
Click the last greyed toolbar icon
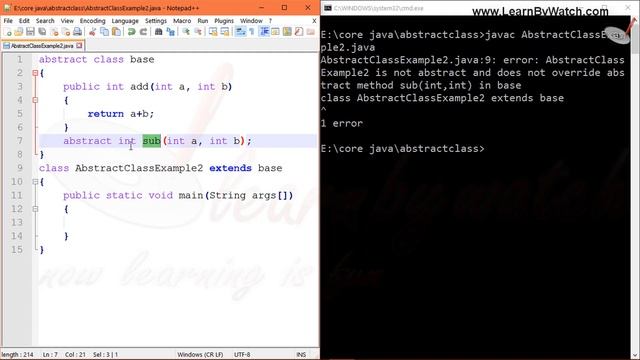point(311,32)
